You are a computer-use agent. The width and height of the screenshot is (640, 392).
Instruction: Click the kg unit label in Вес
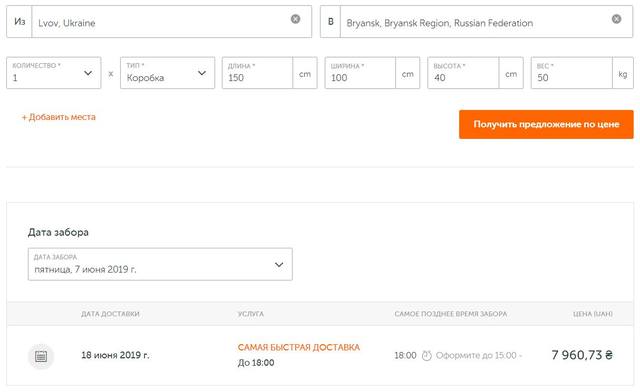(x=623, y=74)
